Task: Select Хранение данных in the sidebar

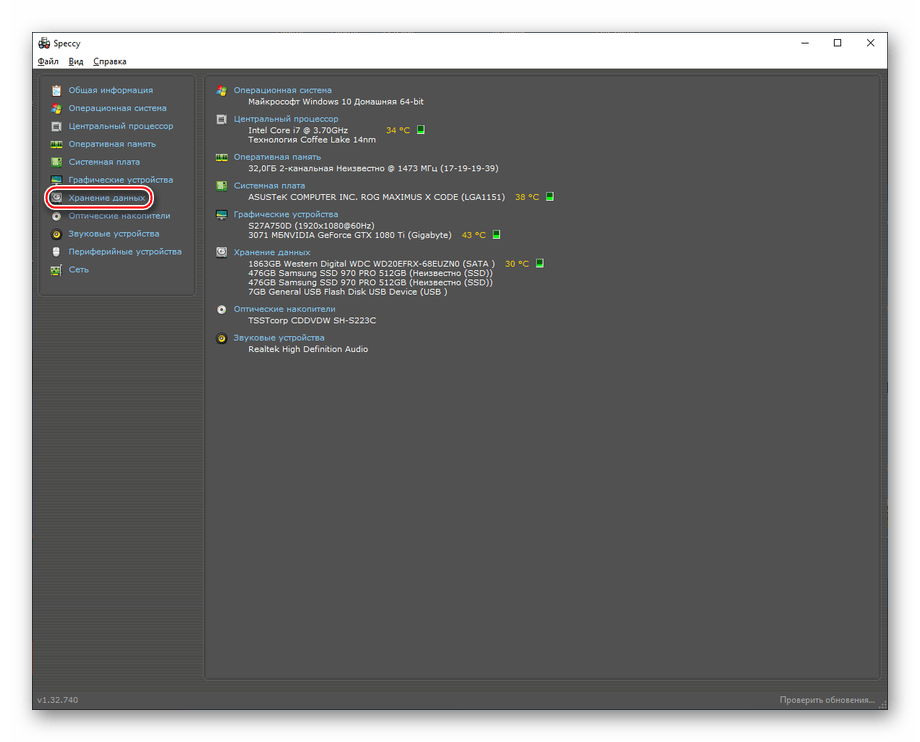Action: point(106,198)
